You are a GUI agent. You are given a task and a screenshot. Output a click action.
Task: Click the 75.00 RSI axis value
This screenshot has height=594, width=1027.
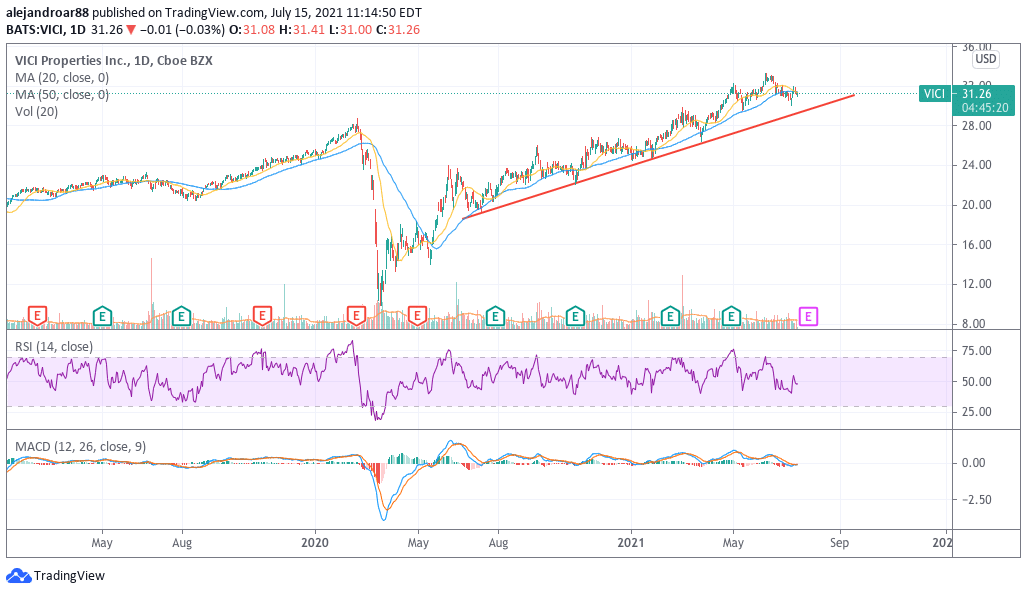click(977, 351)
